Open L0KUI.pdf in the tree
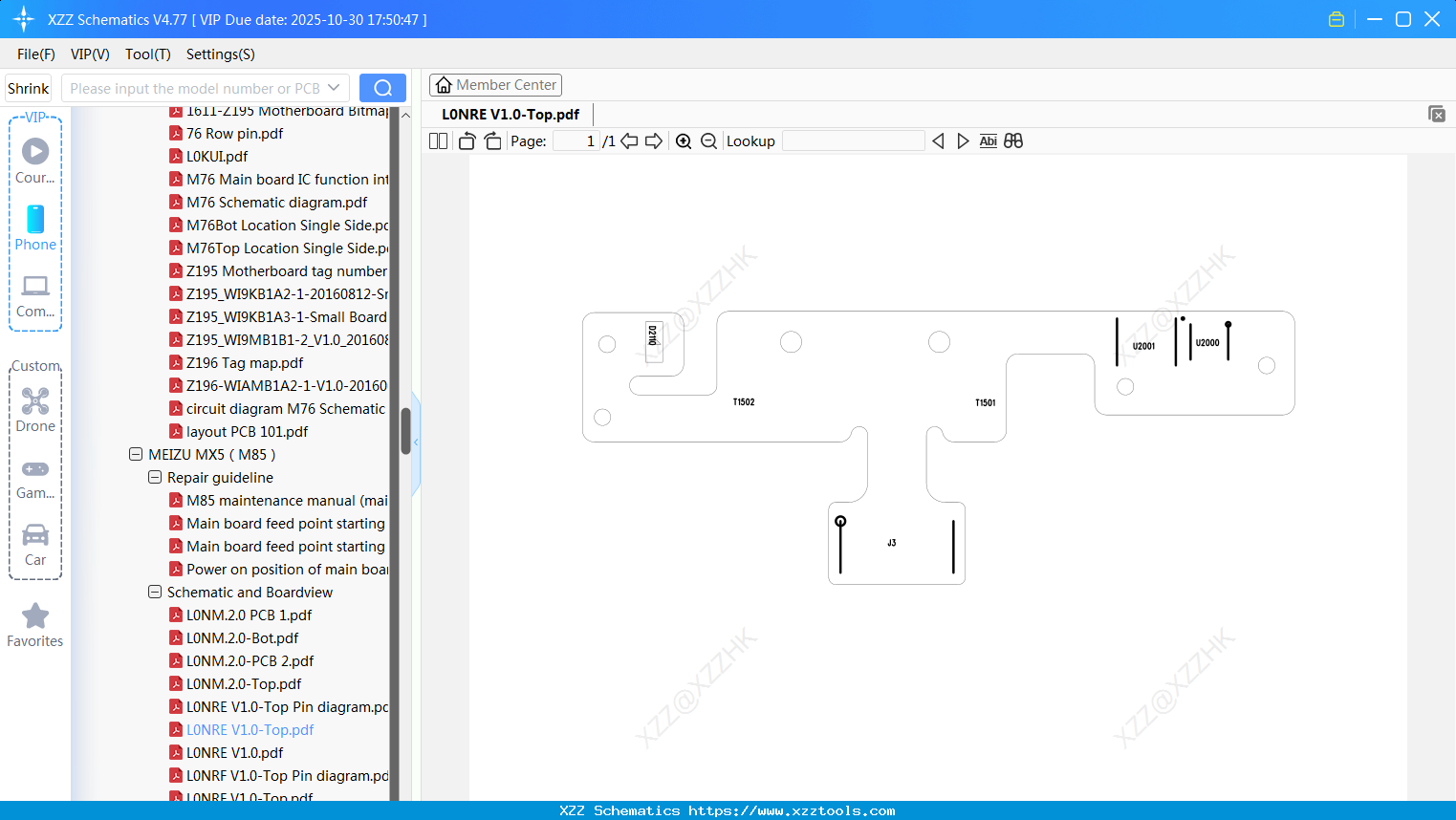1456x820 pixels. (x=217, y=157)
